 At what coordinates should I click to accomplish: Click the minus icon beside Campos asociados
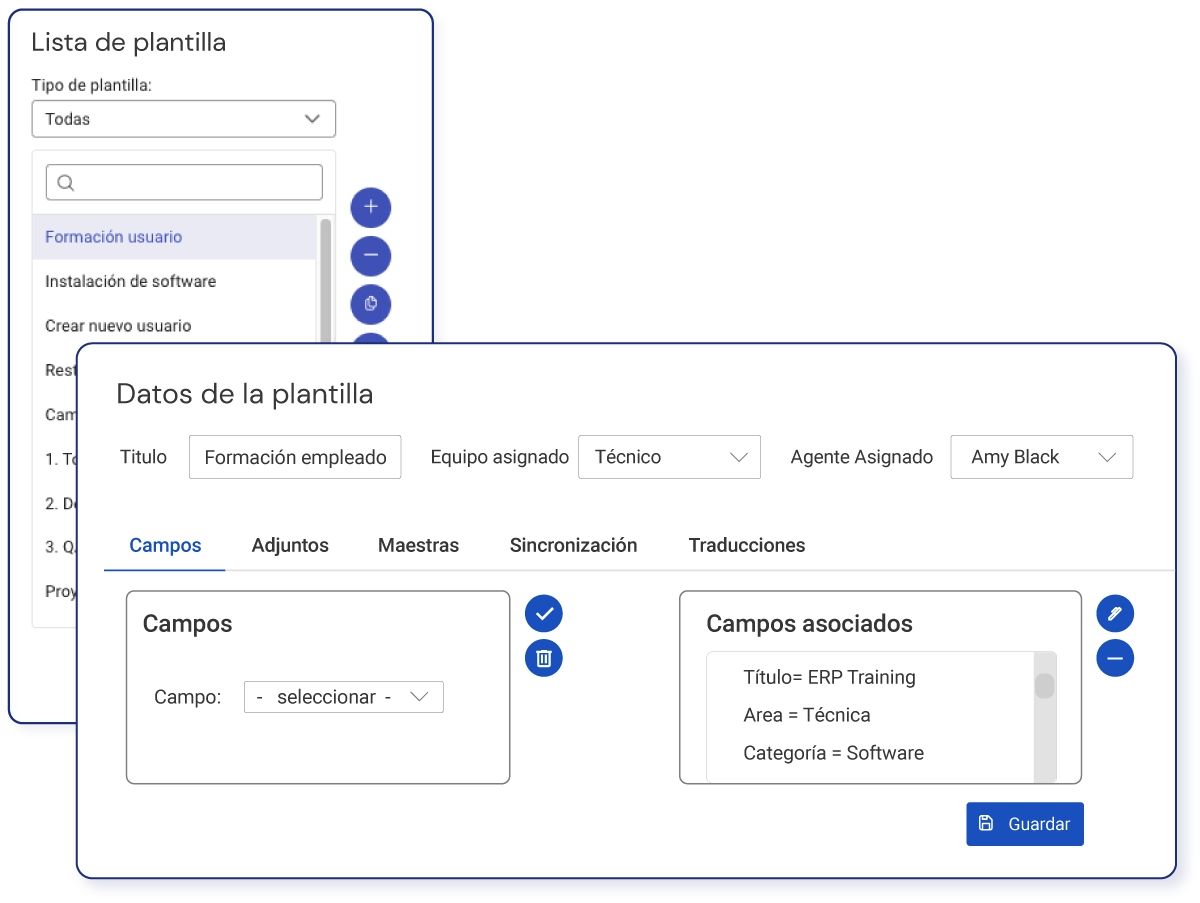(1115, 658)
